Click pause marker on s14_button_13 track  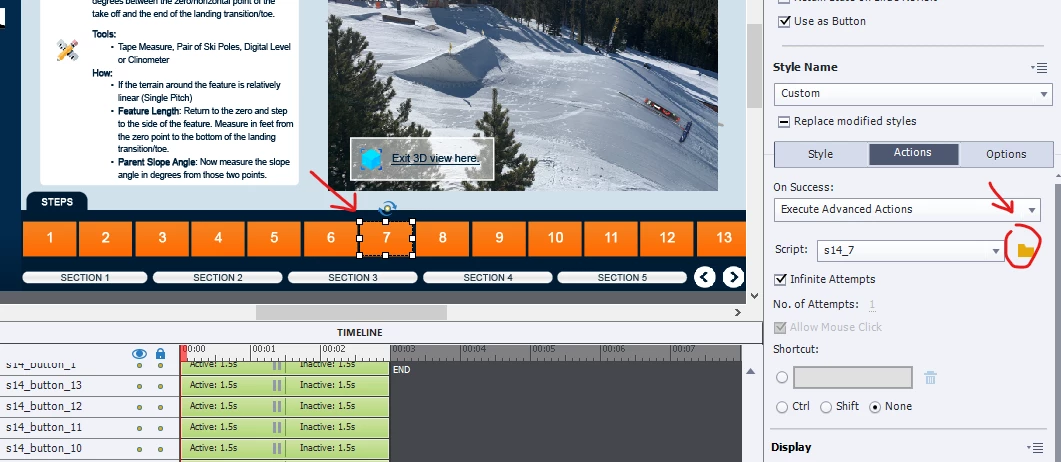pos(276,385)
